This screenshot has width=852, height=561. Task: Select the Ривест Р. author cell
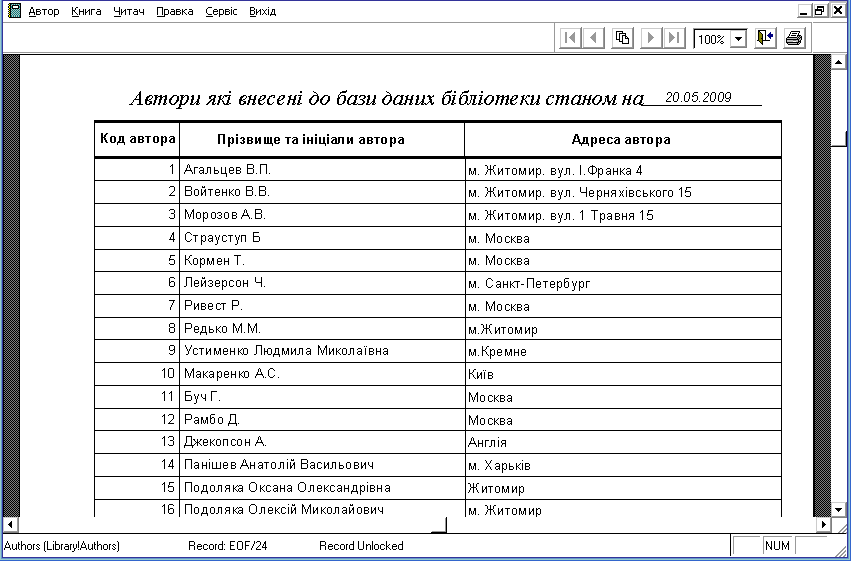tap(322, 306)
